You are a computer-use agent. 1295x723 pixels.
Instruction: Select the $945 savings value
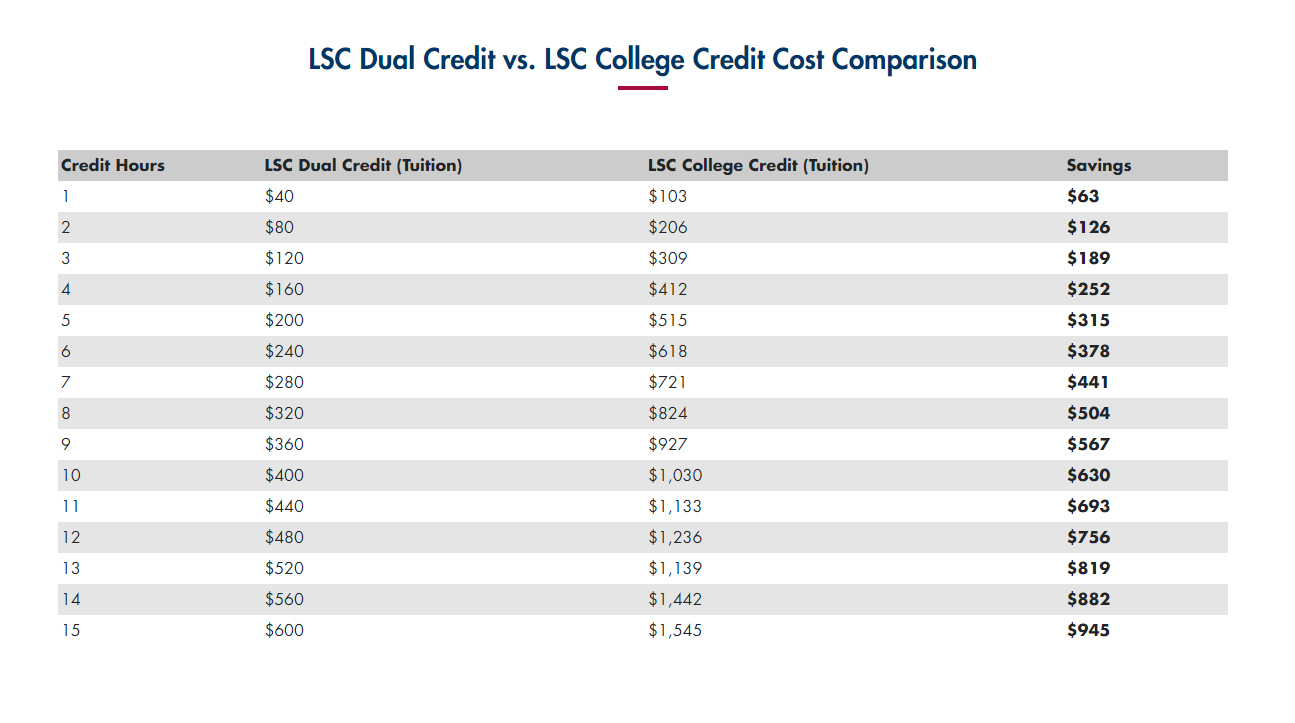(x=1088, y=631)
